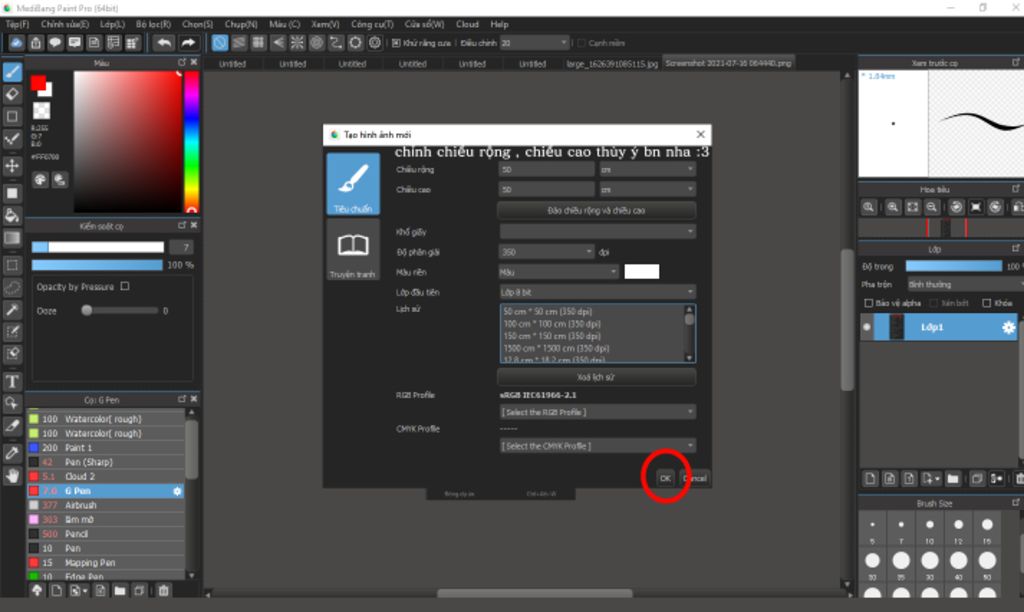This screenshot has width=1024, height=612.
Task: Open the Lớp đầu tiên dropdown
Action: tap(598, 292)
